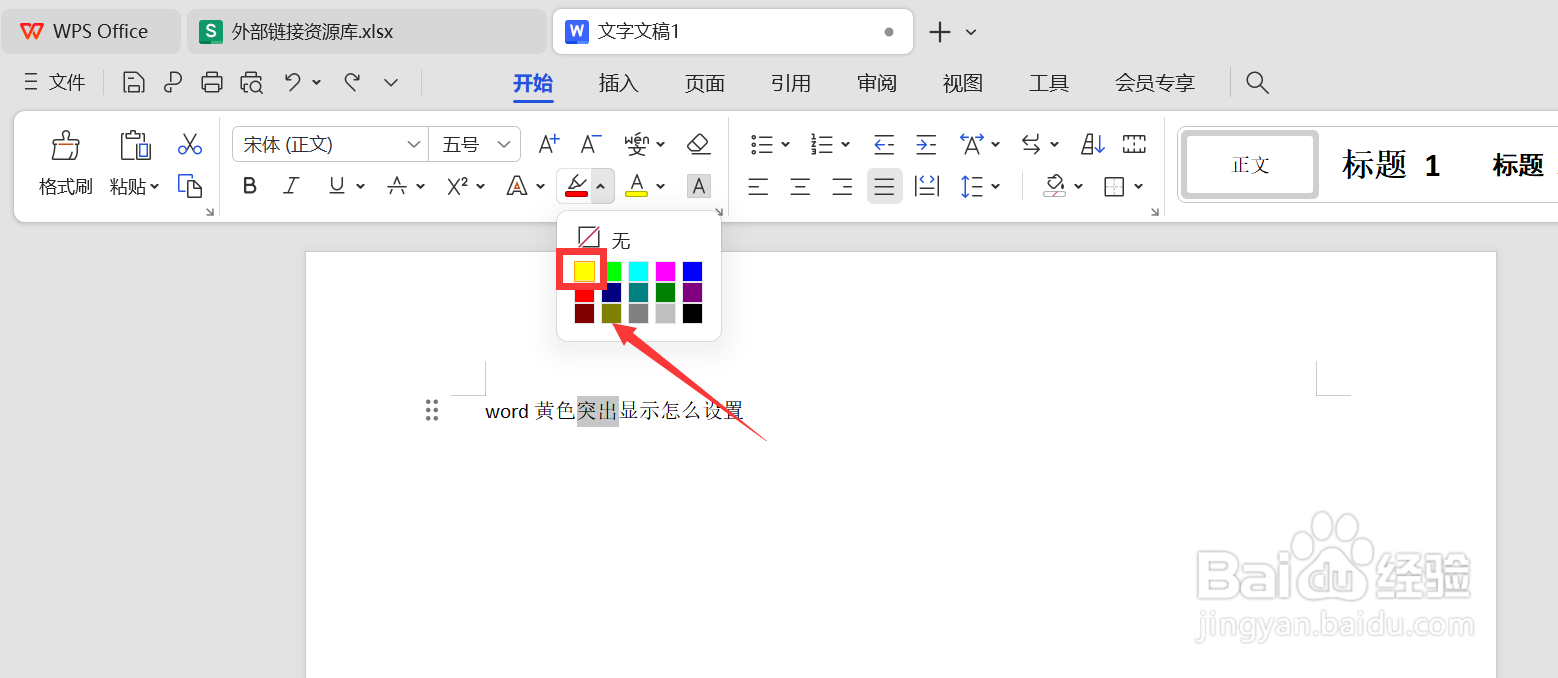Click the Clear Formatting eraser icon
The width and height of the screenshot is (1558, 678).
698,143
